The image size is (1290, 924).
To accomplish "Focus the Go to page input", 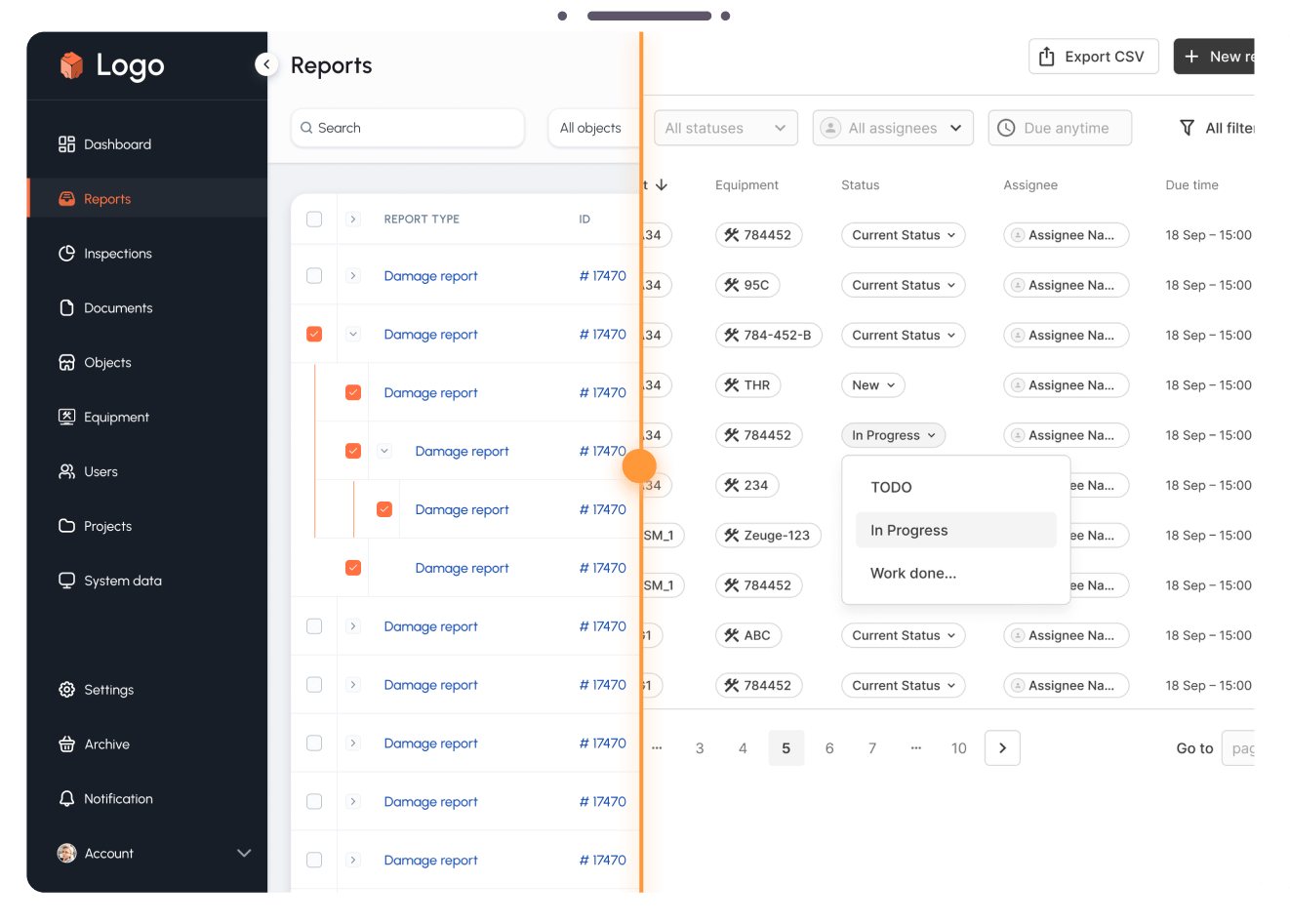I will (x=1238, y=748).
